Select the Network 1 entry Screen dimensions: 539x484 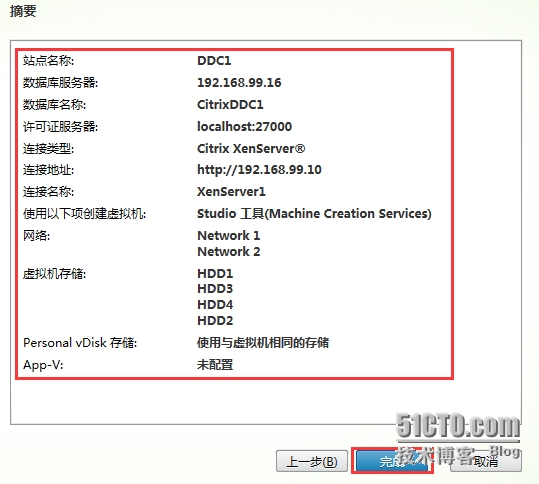229,235
